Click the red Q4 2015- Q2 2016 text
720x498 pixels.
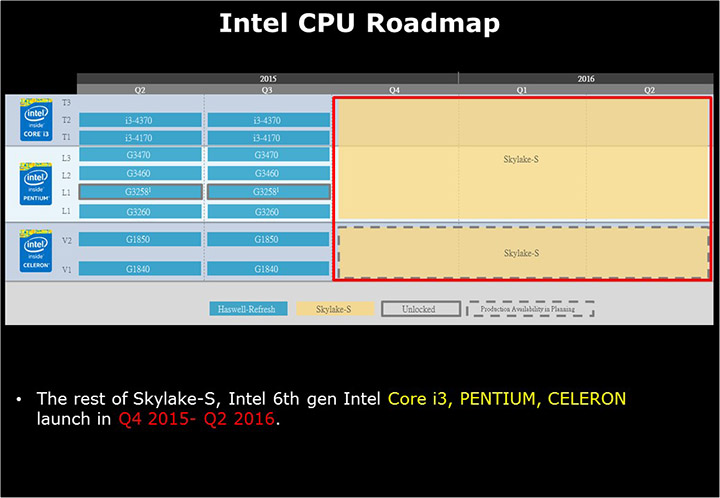click(x=197, y=419)
